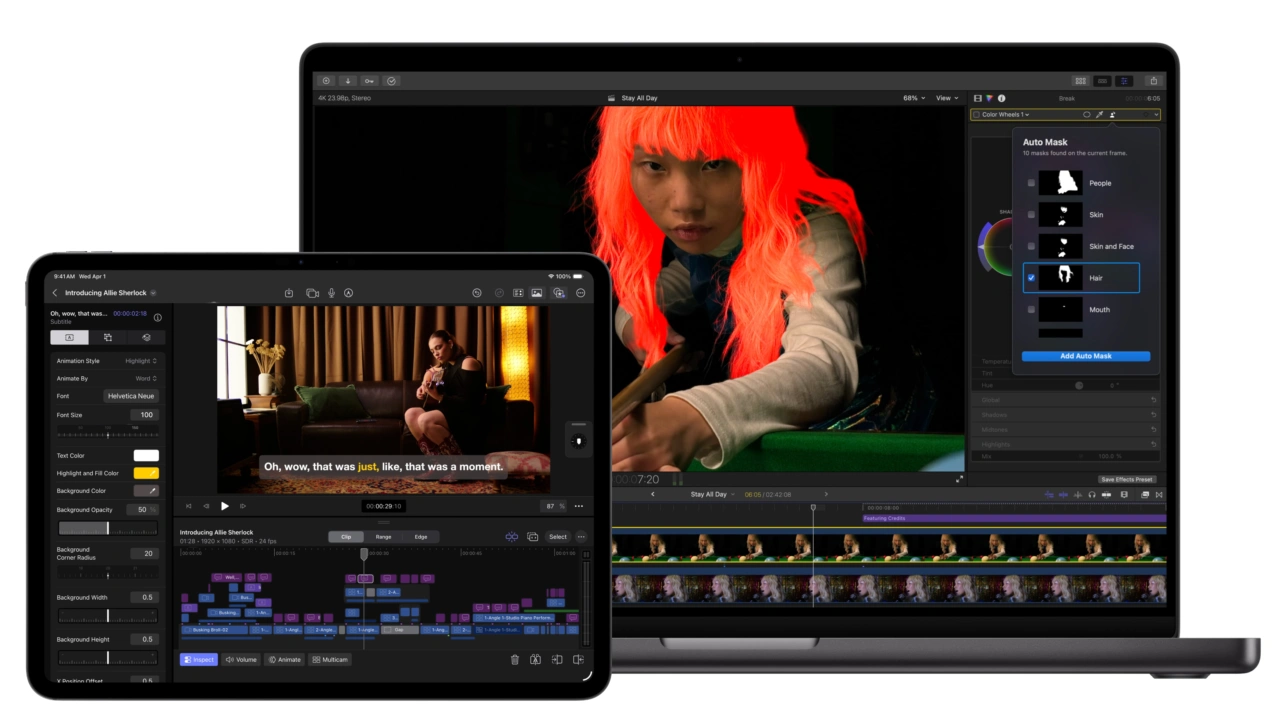This screenshot has height=720, width=1280.
Task: Reset the Global color row arrow
Action: [x=1153, y=399]
